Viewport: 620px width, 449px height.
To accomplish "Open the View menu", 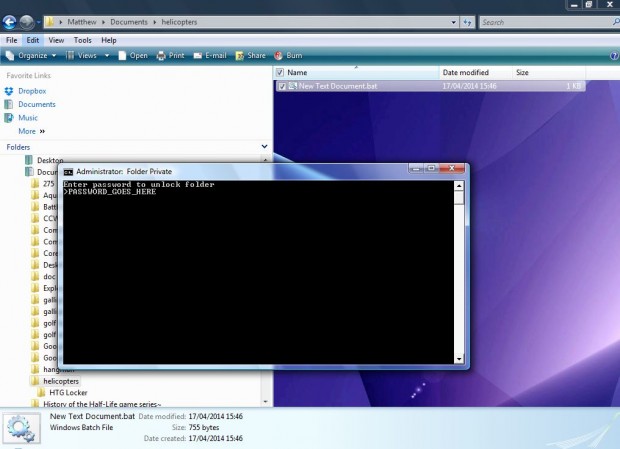I will click(x=56, y=40).
